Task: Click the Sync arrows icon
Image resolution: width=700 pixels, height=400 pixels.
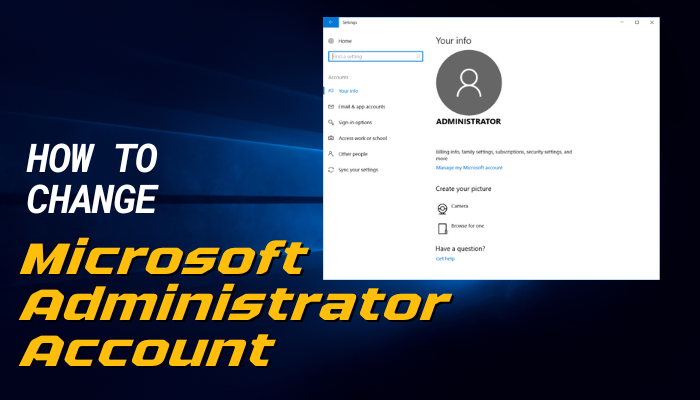Action: point(331,170)
